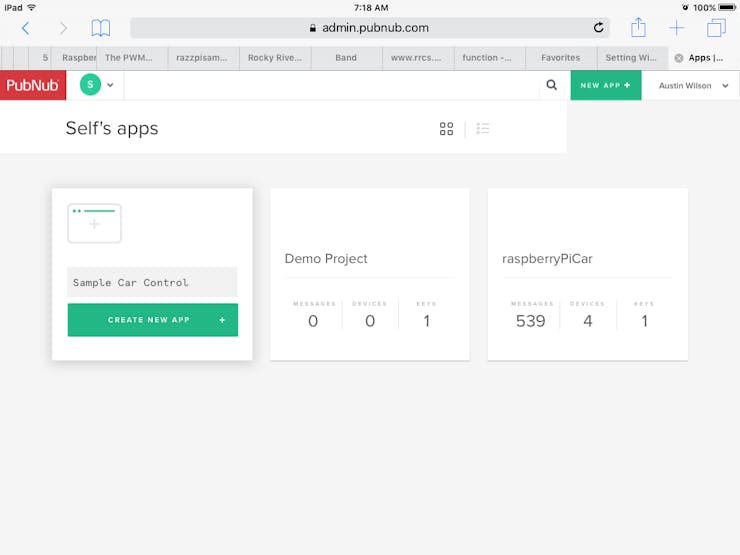
Task: Click the PubNub logo
Action: pos(33,85)
